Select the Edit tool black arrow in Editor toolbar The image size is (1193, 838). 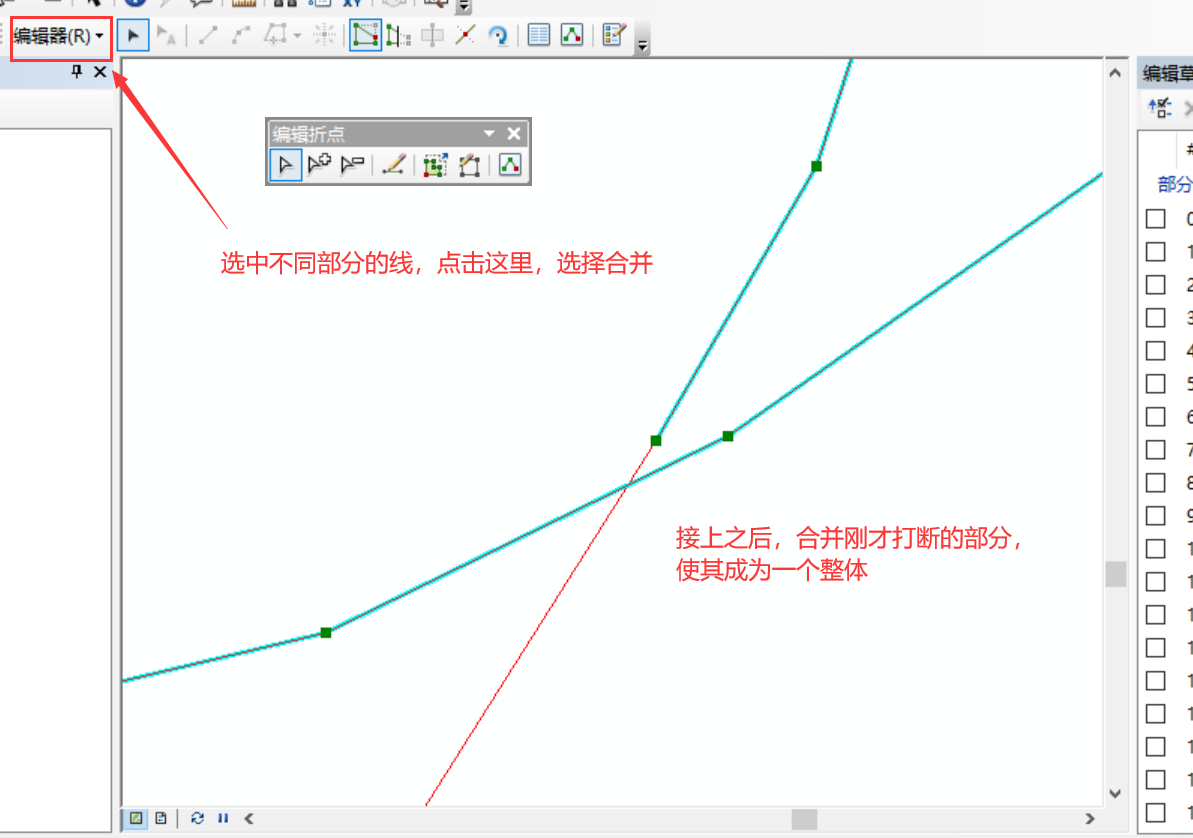pyautogui.click(x=133, y=35)
